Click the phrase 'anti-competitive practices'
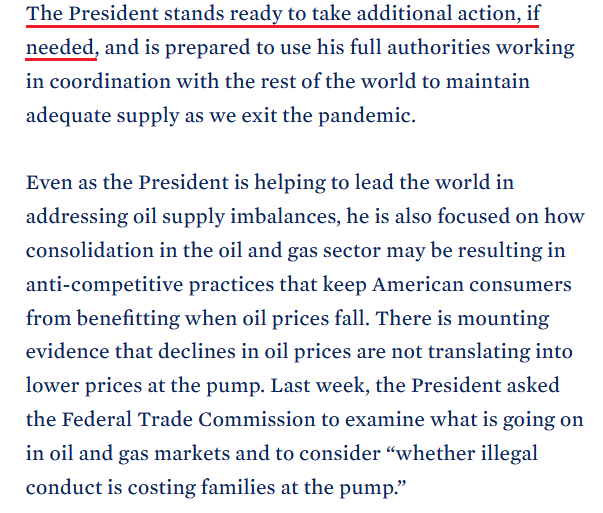Image resolution: width=603 pixels, height=513 pixels. pyautogui.click(x=150, y=285)
